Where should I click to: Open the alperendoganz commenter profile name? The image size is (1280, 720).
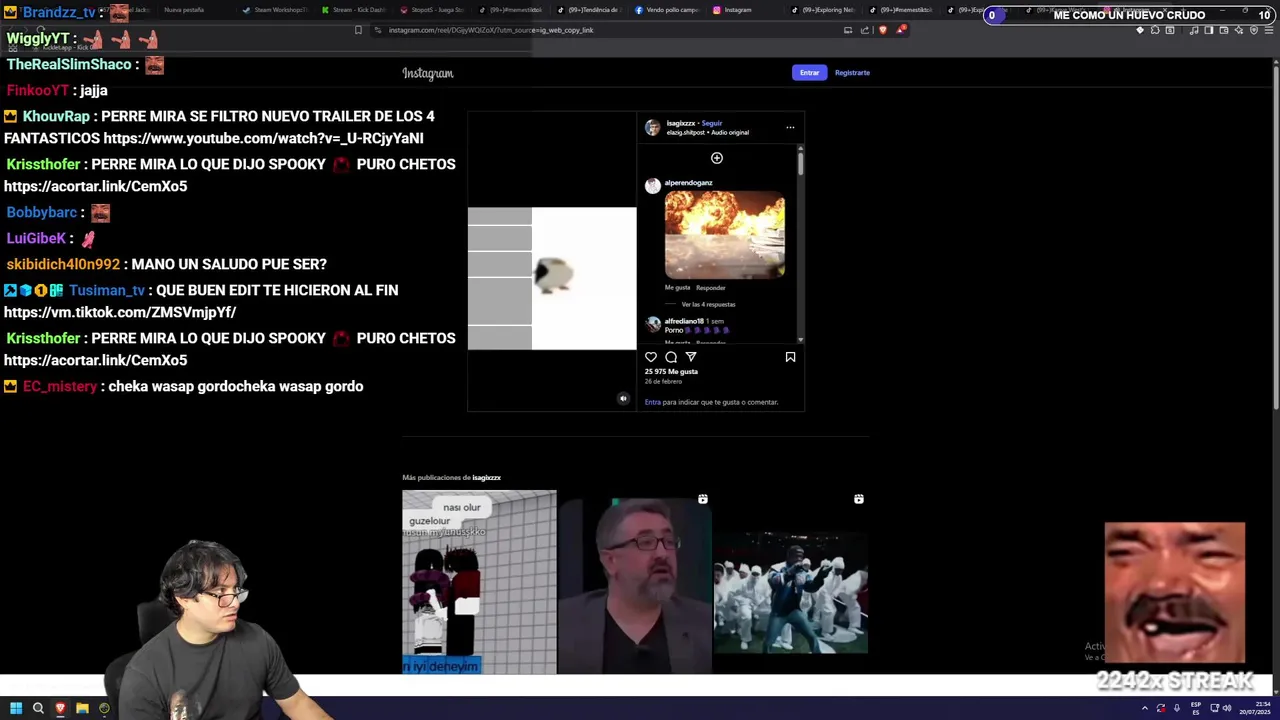688,183
